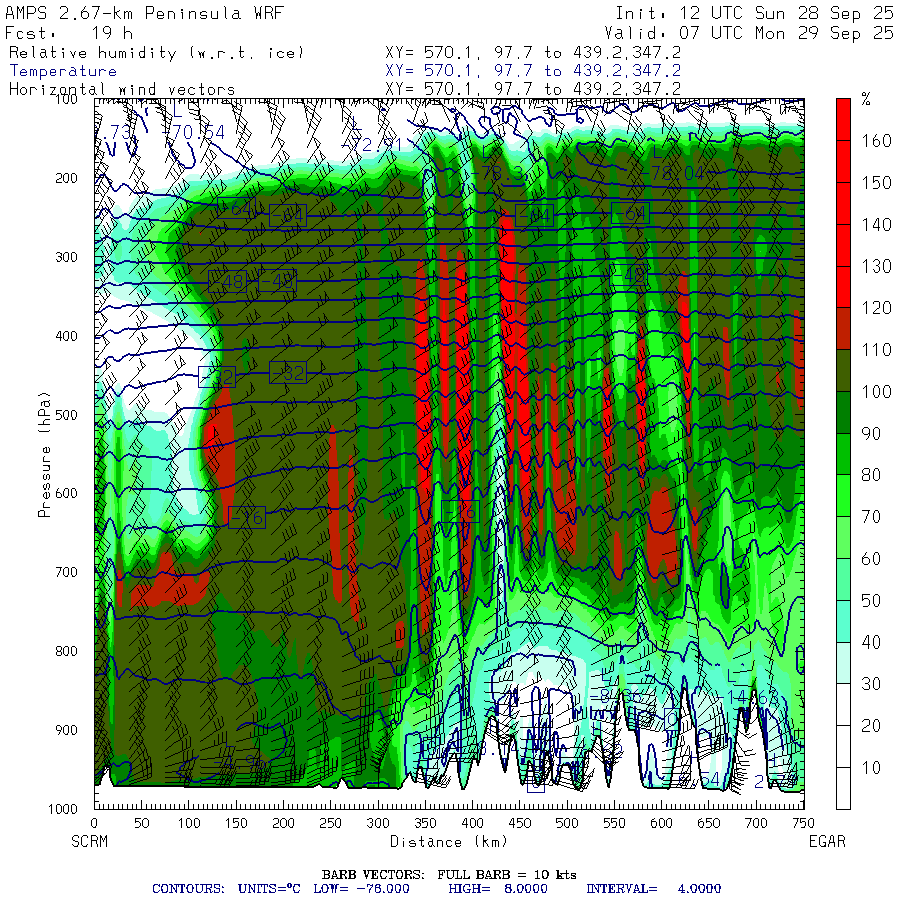Pick the green segment between 80 and 90
The width and height of the screenshot is (900, 900).
tap(843, 454)
